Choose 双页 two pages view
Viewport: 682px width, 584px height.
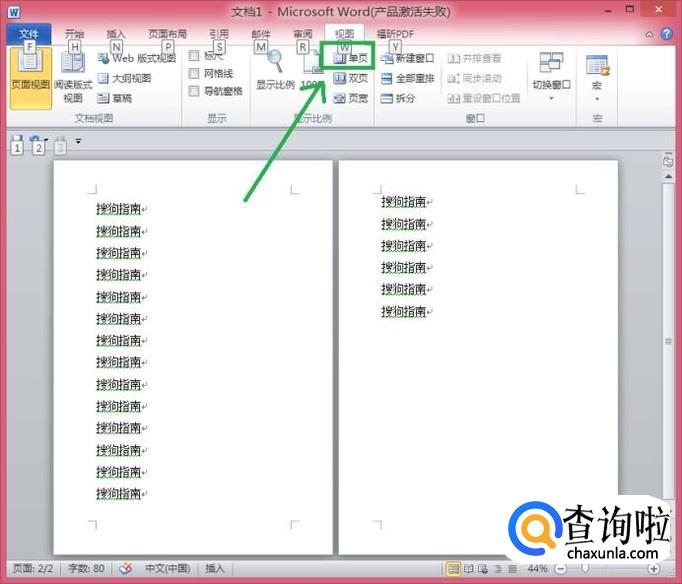click(351, 78)
